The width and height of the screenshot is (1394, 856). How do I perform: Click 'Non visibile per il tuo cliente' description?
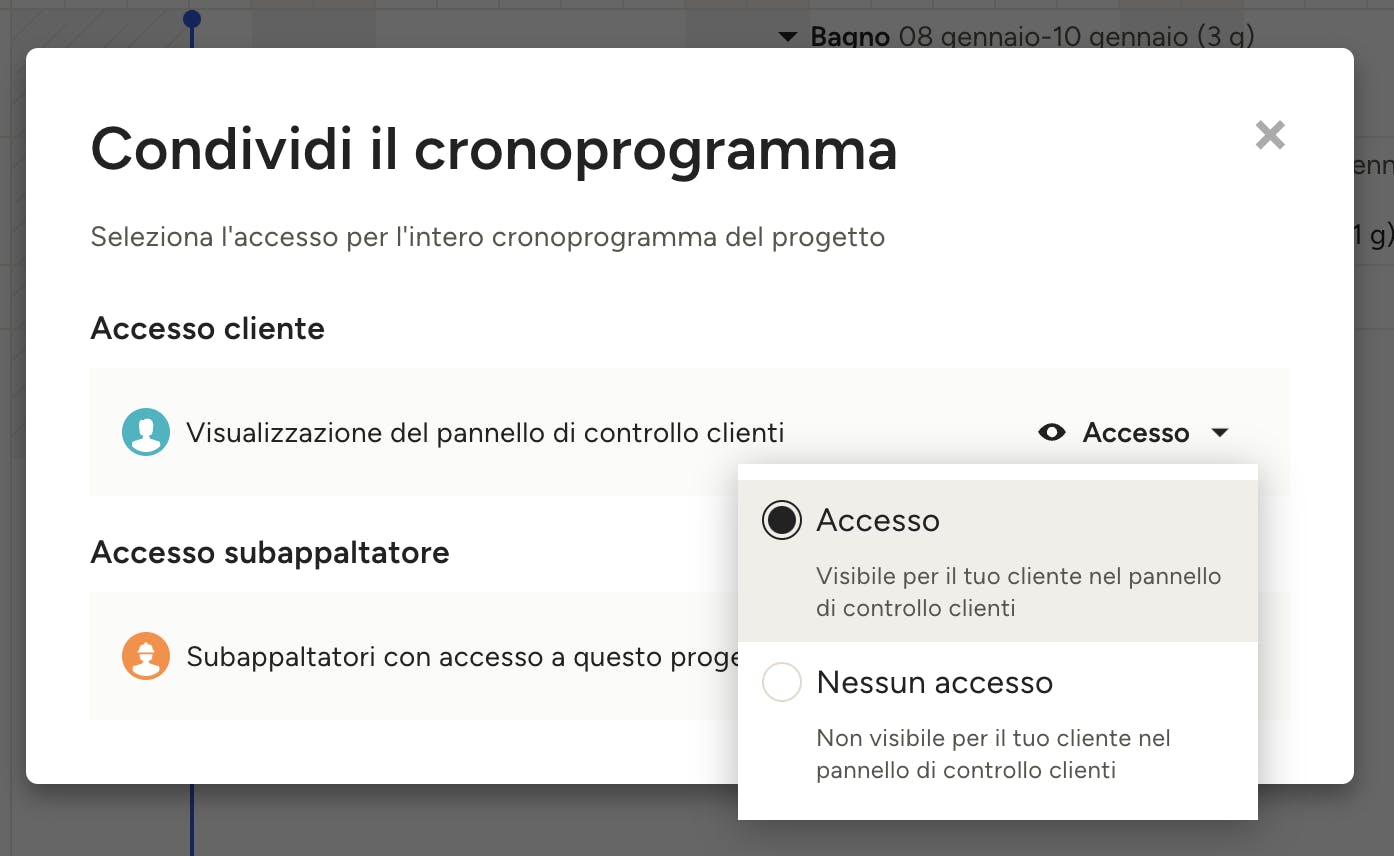tap(993, 754)
